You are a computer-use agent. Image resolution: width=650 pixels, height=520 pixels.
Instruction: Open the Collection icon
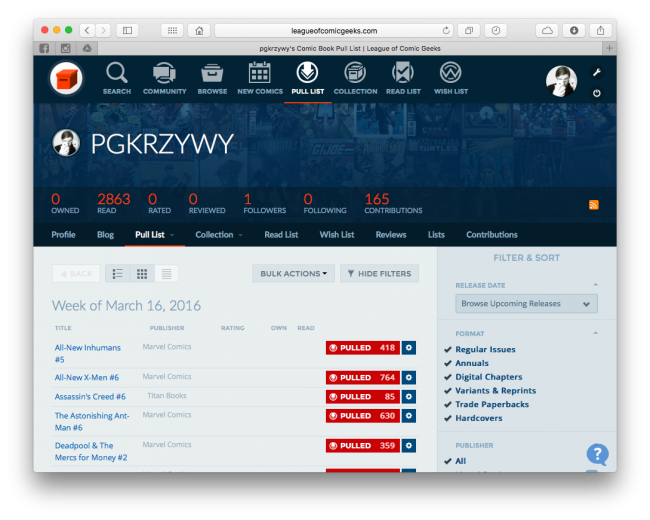click(355, 73)
